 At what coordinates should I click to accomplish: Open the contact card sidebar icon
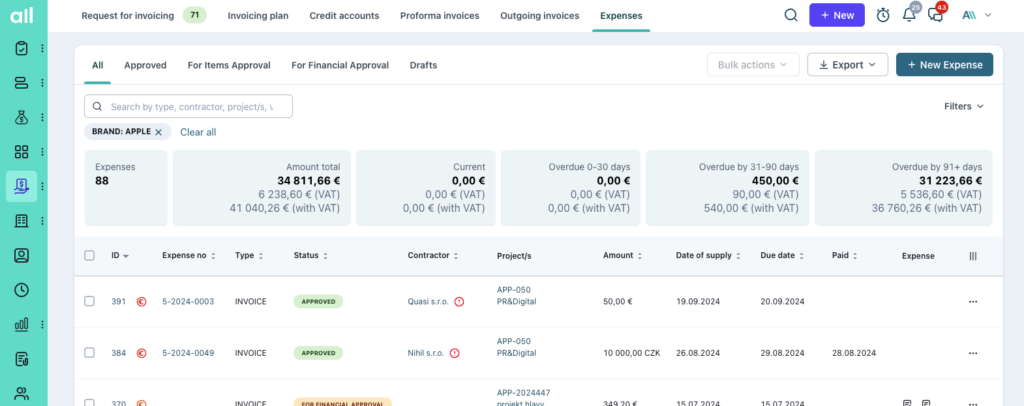pyautogui.click(x=22, y=255)
